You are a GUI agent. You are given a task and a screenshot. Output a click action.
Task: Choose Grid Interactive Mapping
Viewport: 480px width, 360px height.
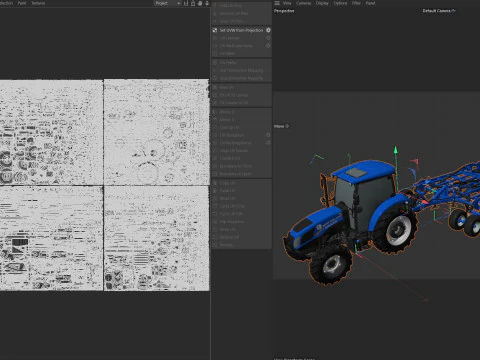coord(241,78)
